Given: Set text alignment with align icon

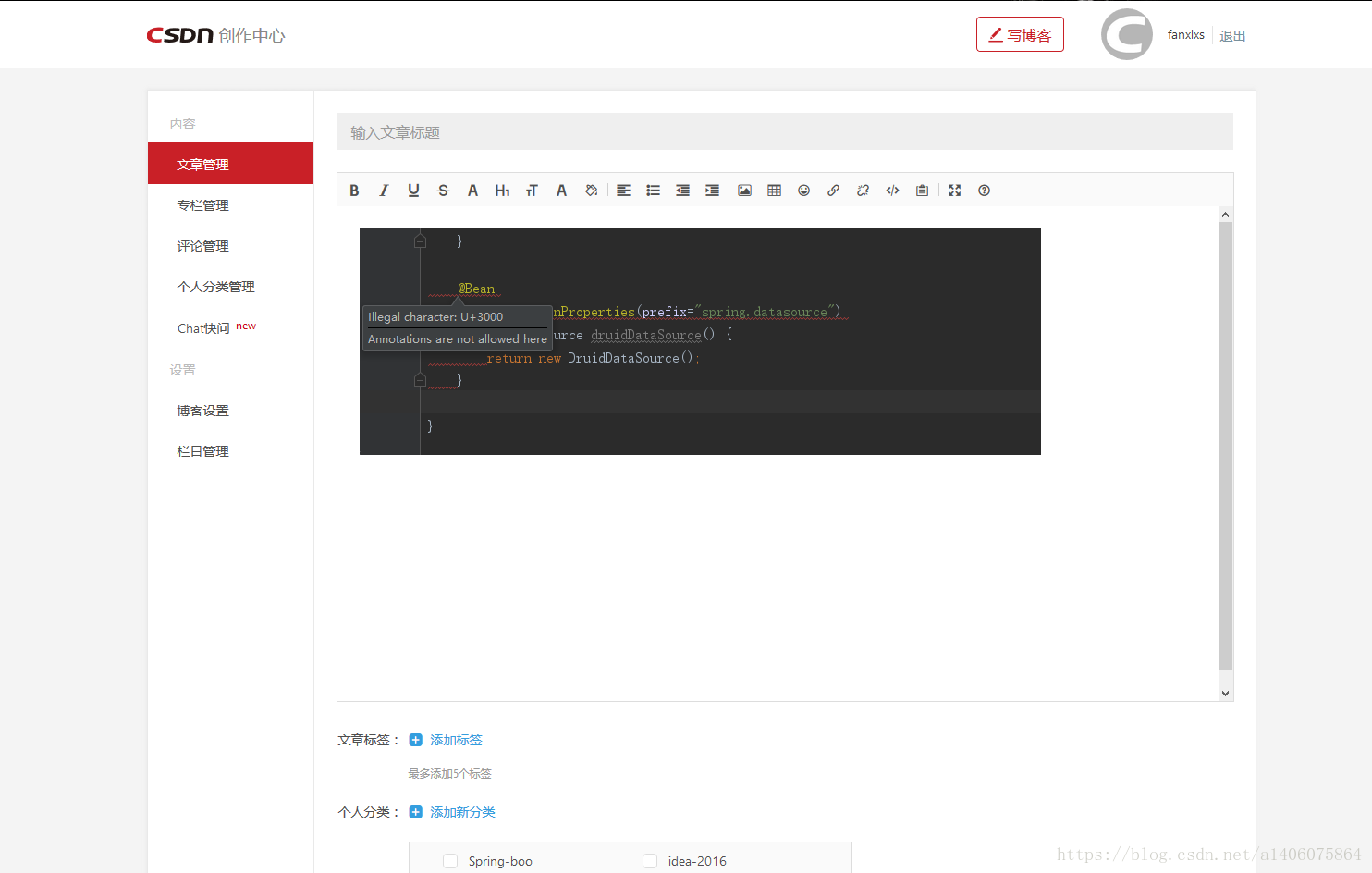Looking at the screenshot, I should (x=624, y=191).
